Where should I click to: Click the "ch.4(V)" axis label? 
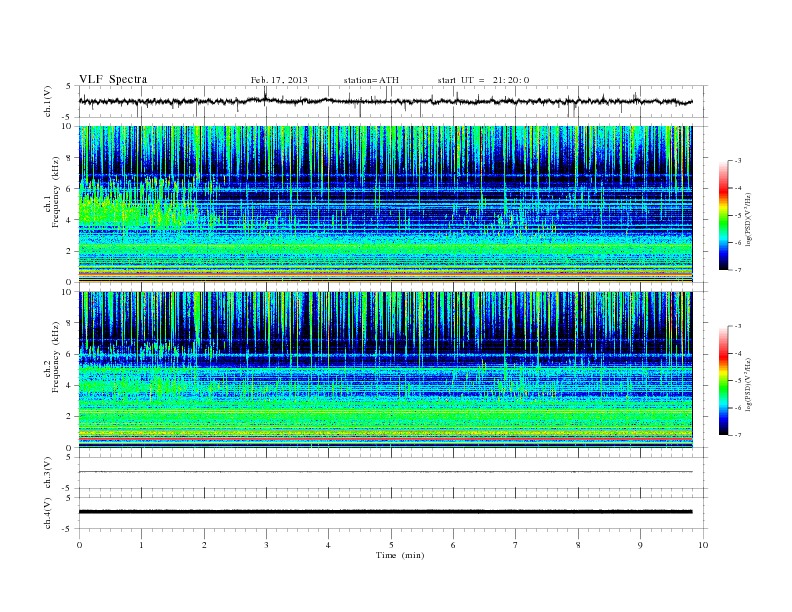48,513
